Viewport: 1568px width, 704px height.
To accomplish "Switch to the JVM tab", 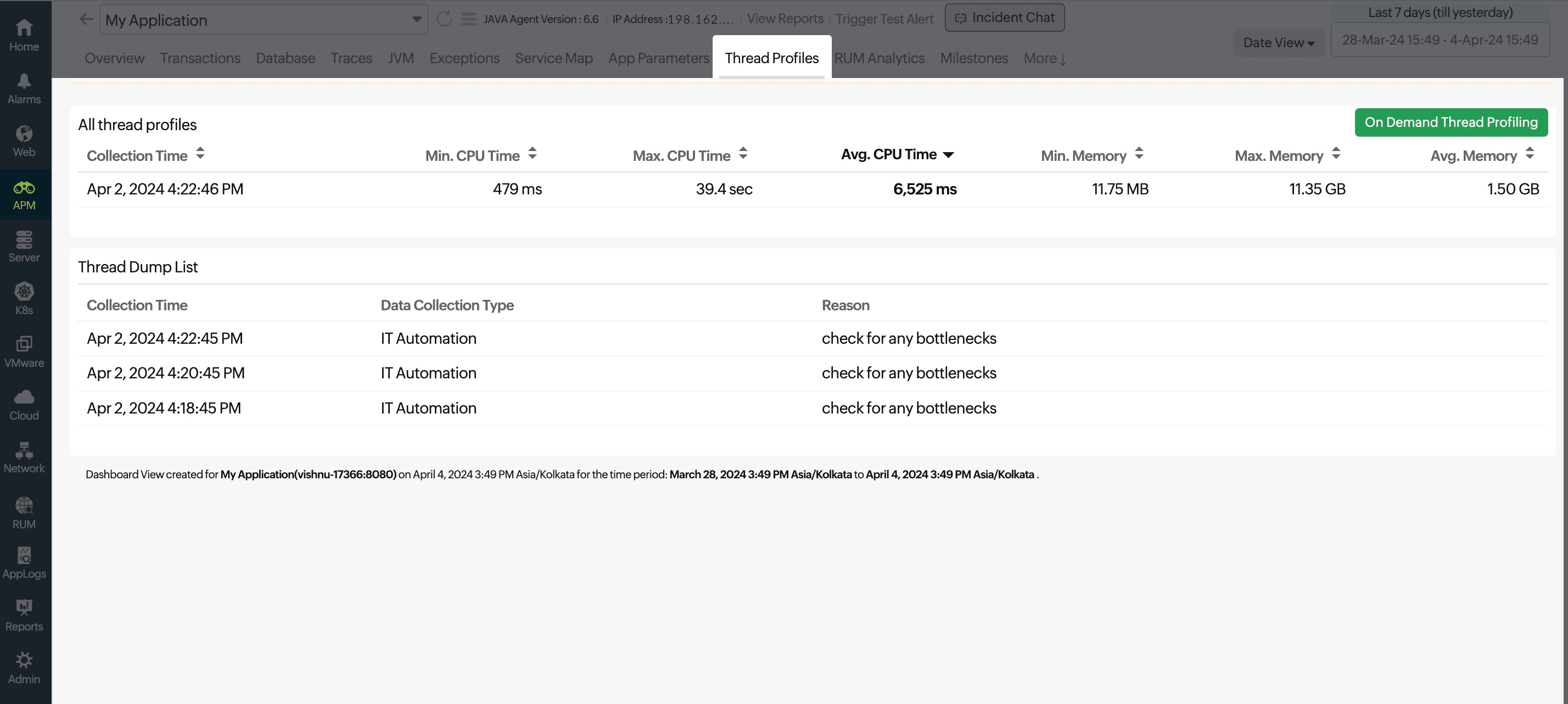I will (x=401, y=58).
